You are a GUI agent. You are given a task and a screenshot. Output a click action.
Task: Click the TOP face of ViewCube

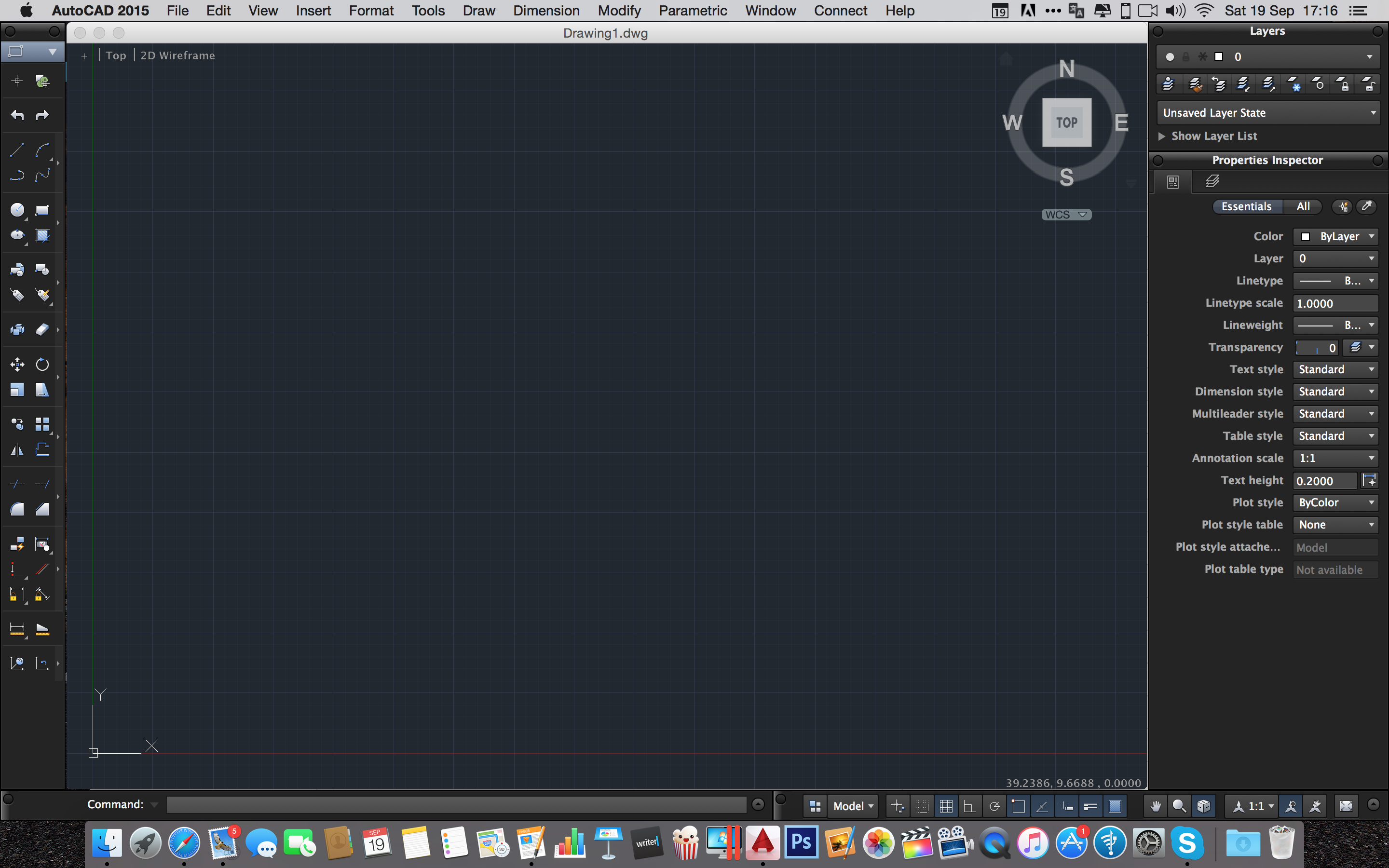tap(1066, 122)
